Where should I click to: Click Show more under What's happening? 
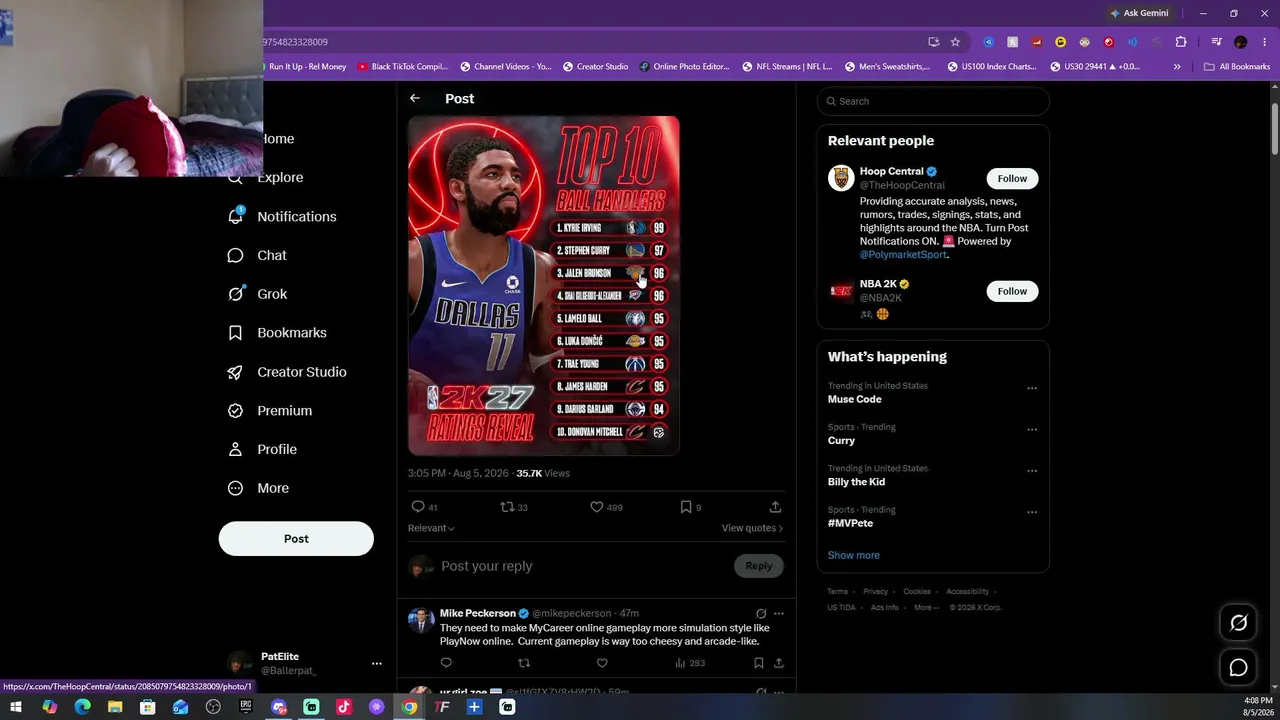854,555
